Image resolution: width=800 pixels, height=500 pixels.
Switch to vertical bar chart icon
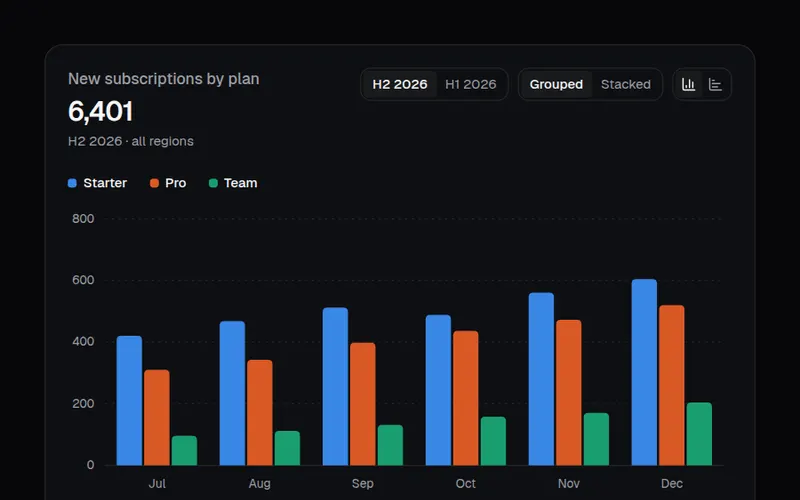click(689, 84)
